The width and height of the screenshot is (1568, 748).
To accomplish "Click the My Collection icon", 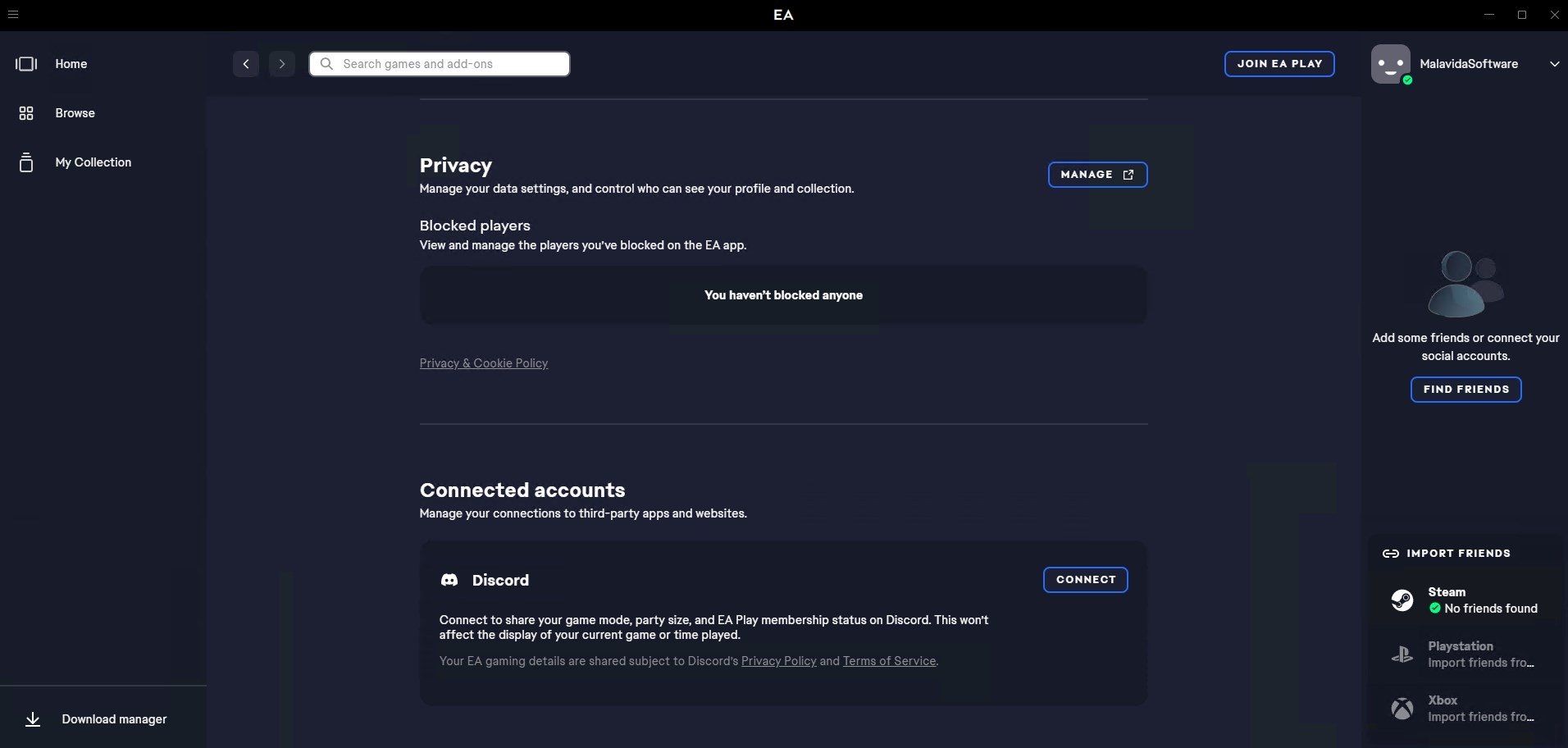I will coord(26,162).
